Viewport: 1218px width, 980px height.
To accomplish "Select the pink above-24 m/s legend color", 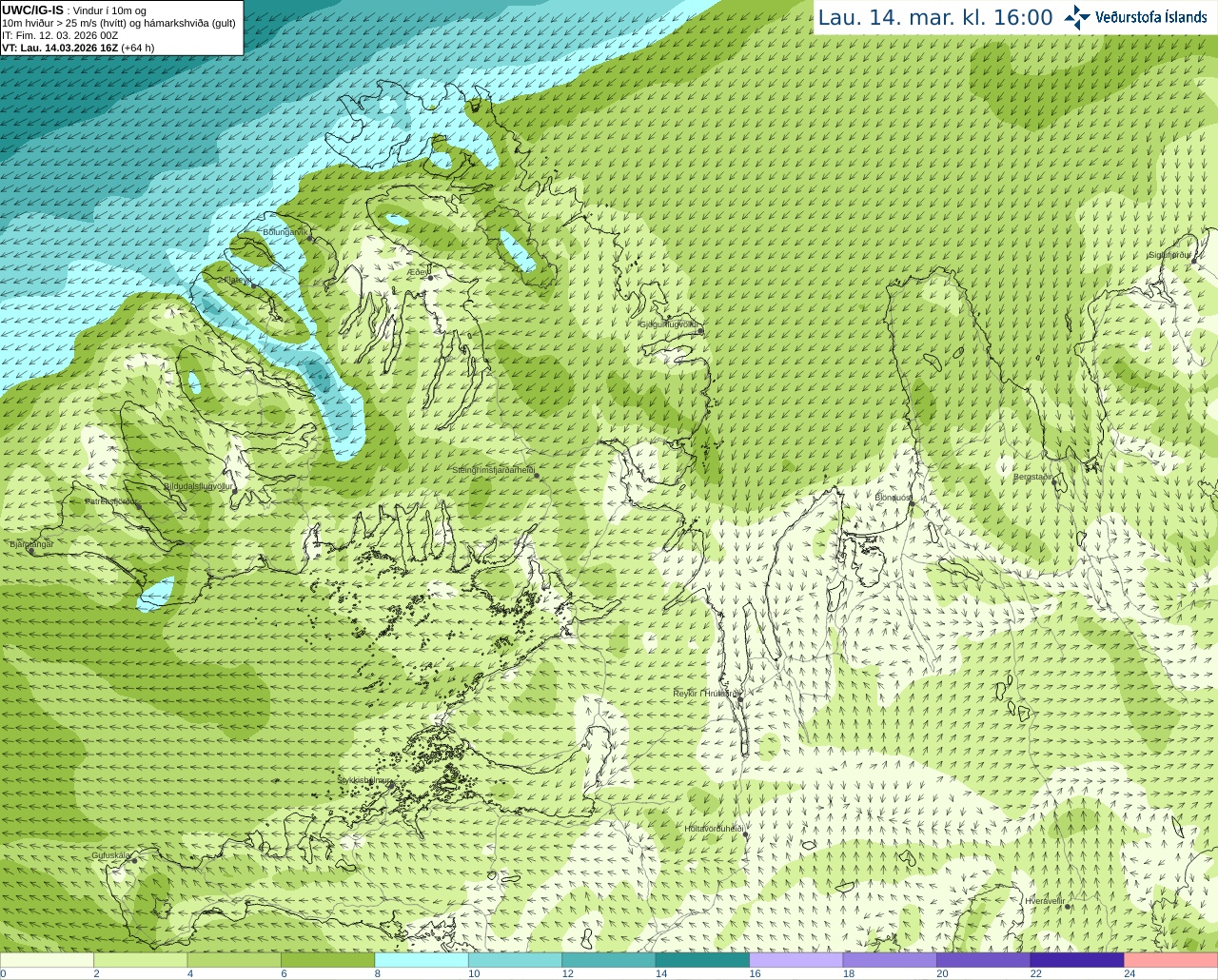I will tap(1171, 960).
